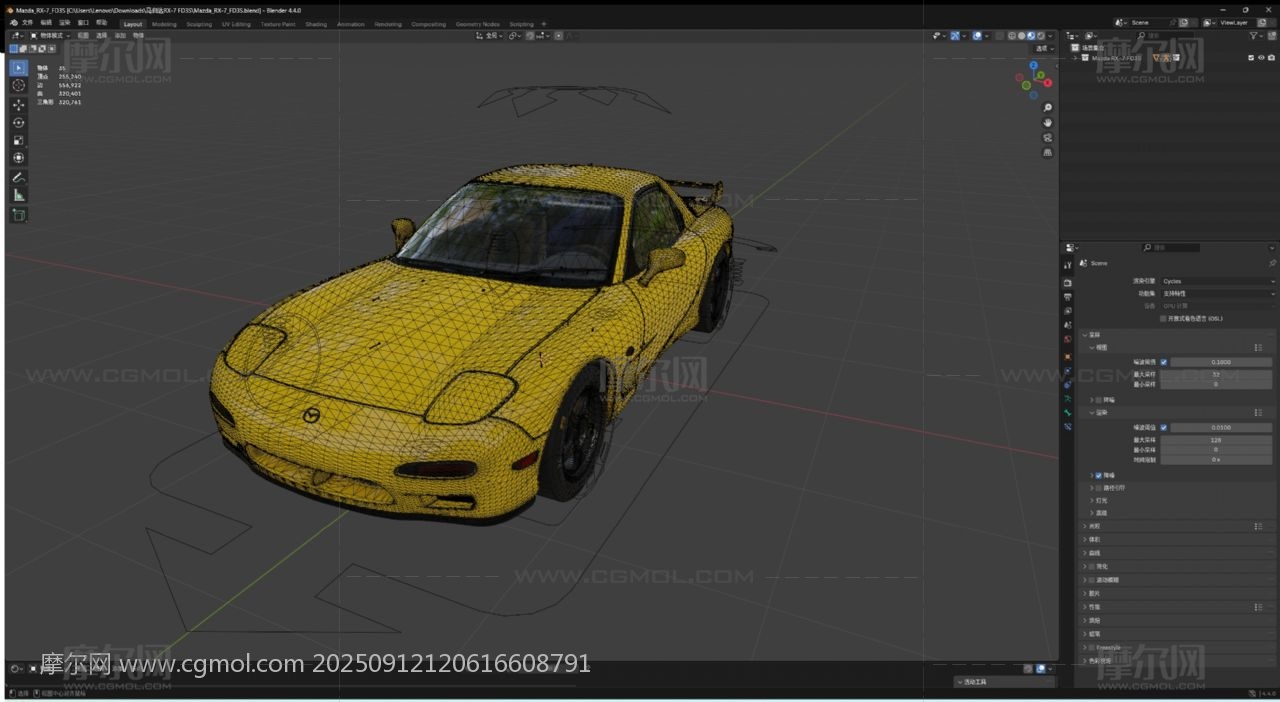
Task: Open the transform orientation global dropdown
Action: 492,36
